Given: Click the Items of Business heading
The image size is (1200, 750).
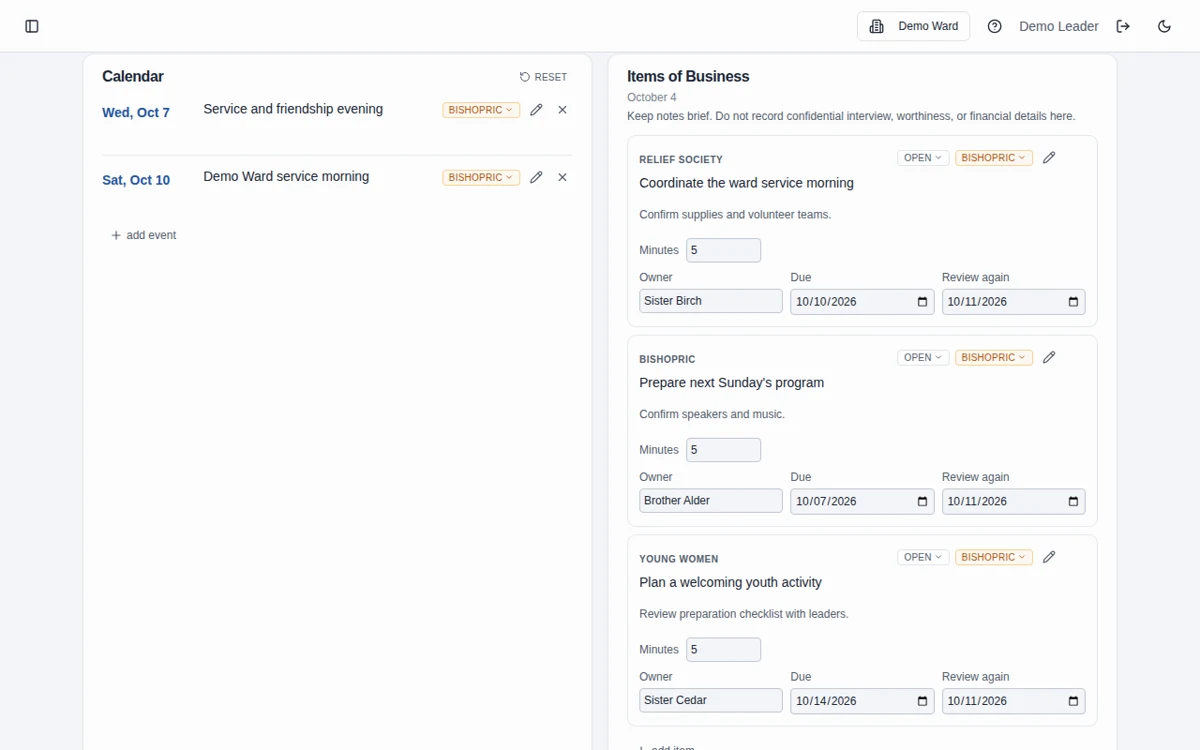Looking at the screenshot, I should [x=688, y=76].
